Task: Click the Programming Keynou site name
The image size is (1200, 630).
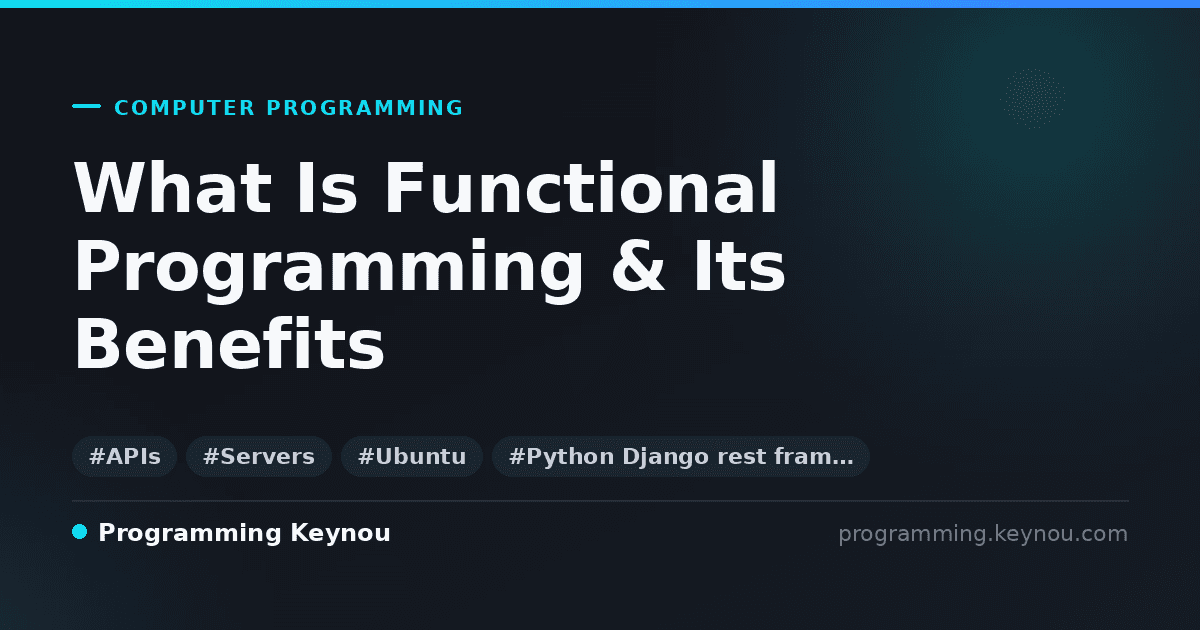Action: 244,533
